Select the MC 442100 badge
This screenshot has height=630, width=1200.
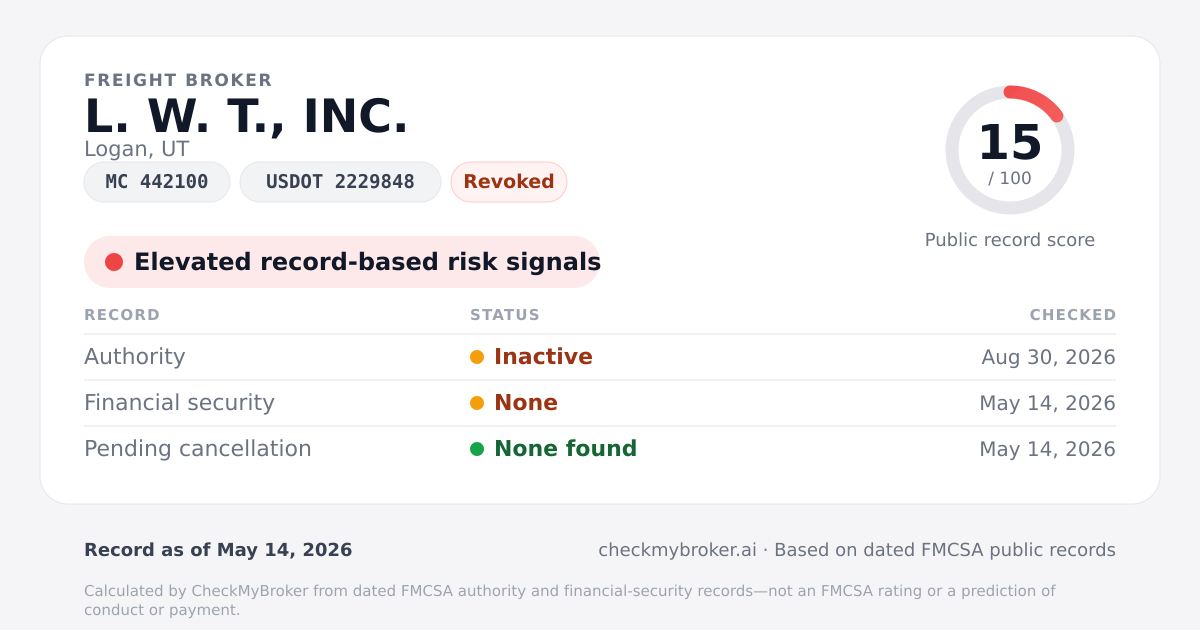[x=157, y=182]
